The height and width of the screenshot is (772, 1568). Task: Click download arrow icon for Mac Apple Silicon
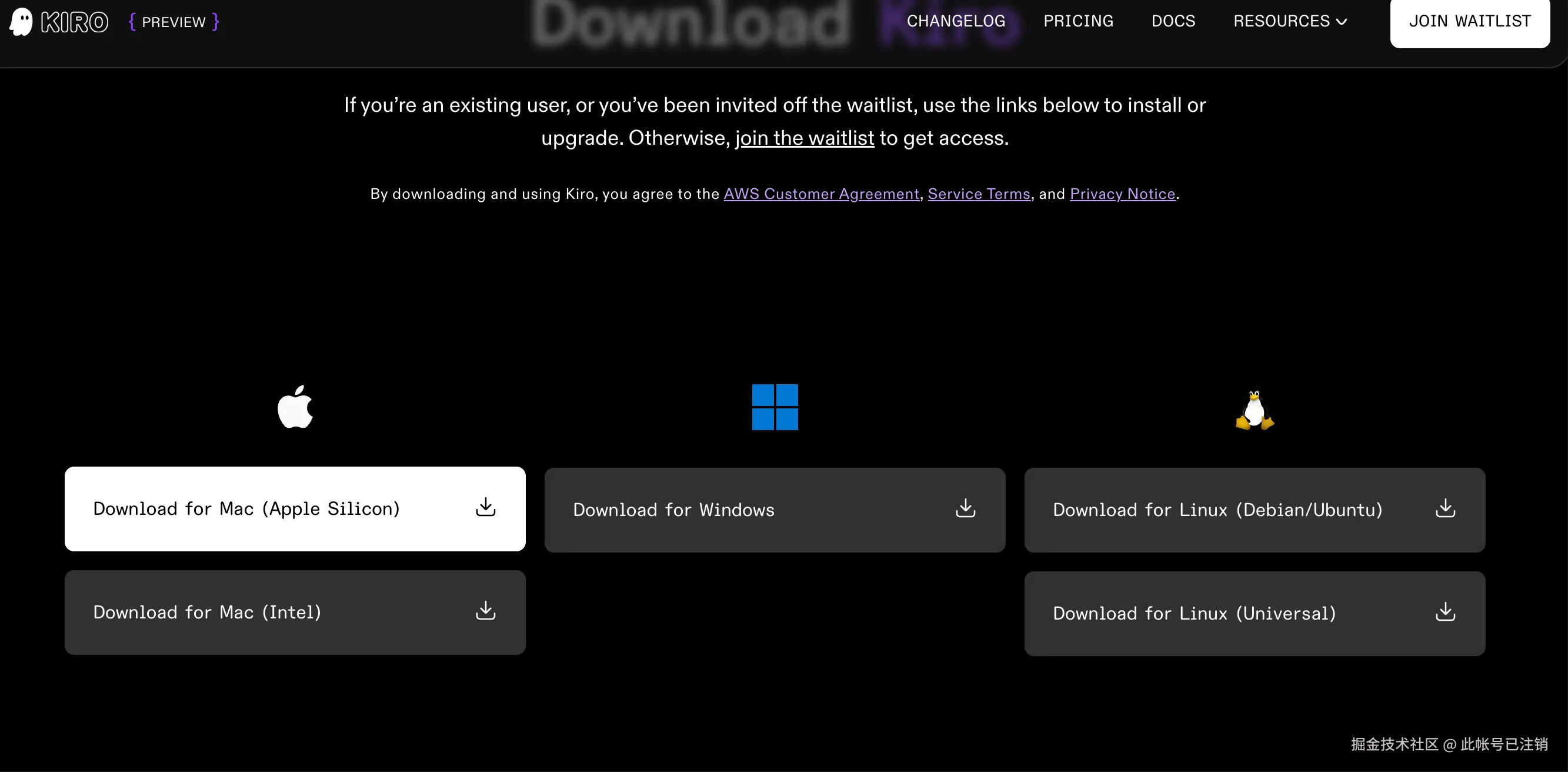[x=485, y=507]
